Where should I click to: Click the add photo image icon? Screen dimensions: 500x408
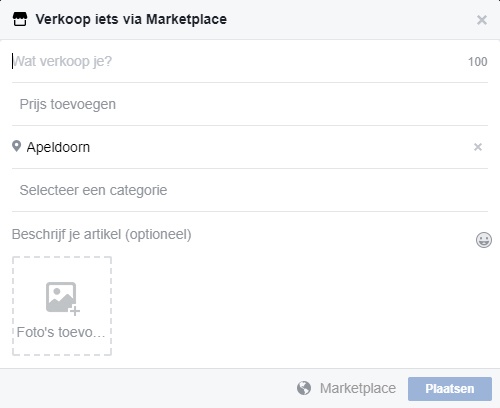(62, 298)
